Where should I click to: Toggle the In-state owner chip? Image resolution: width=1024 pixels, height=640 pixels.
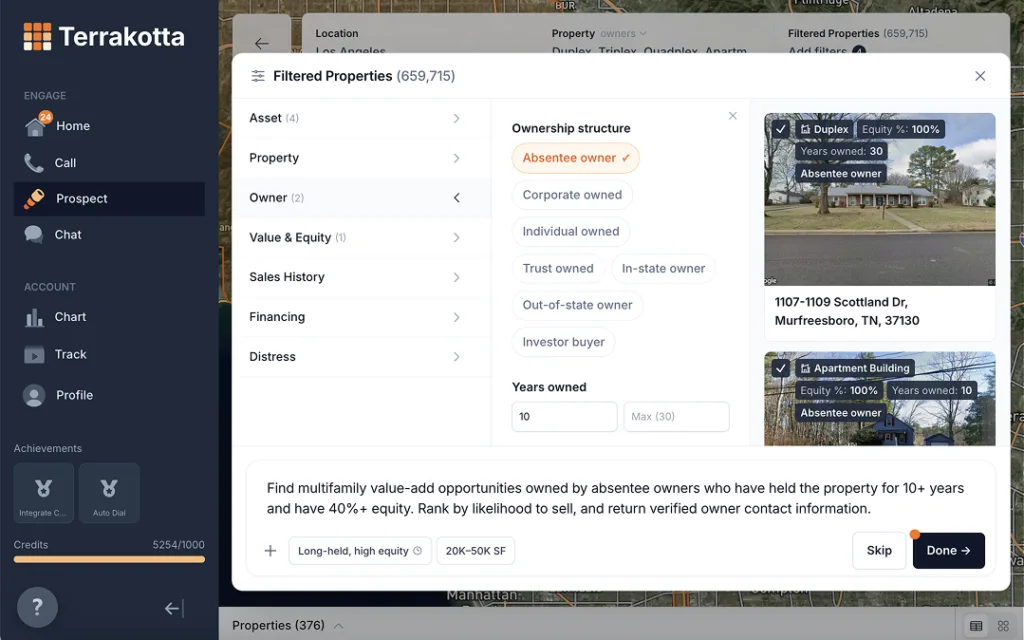(x=663, y=268)
